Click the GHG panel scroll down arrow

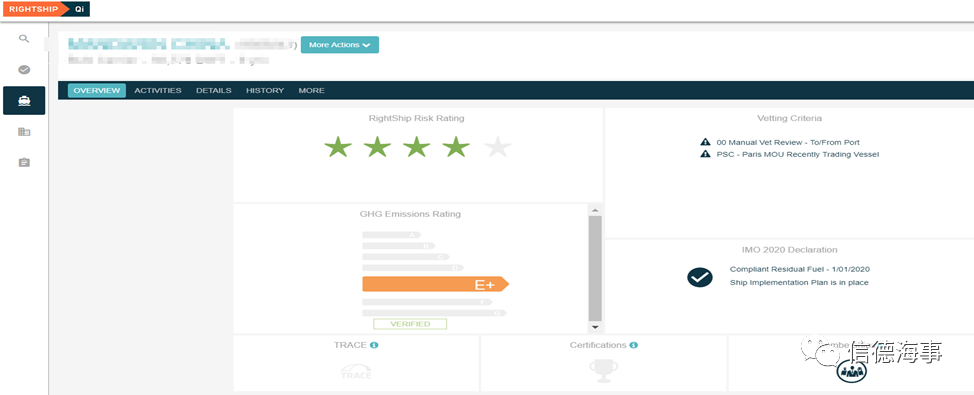tap(594, 327)
